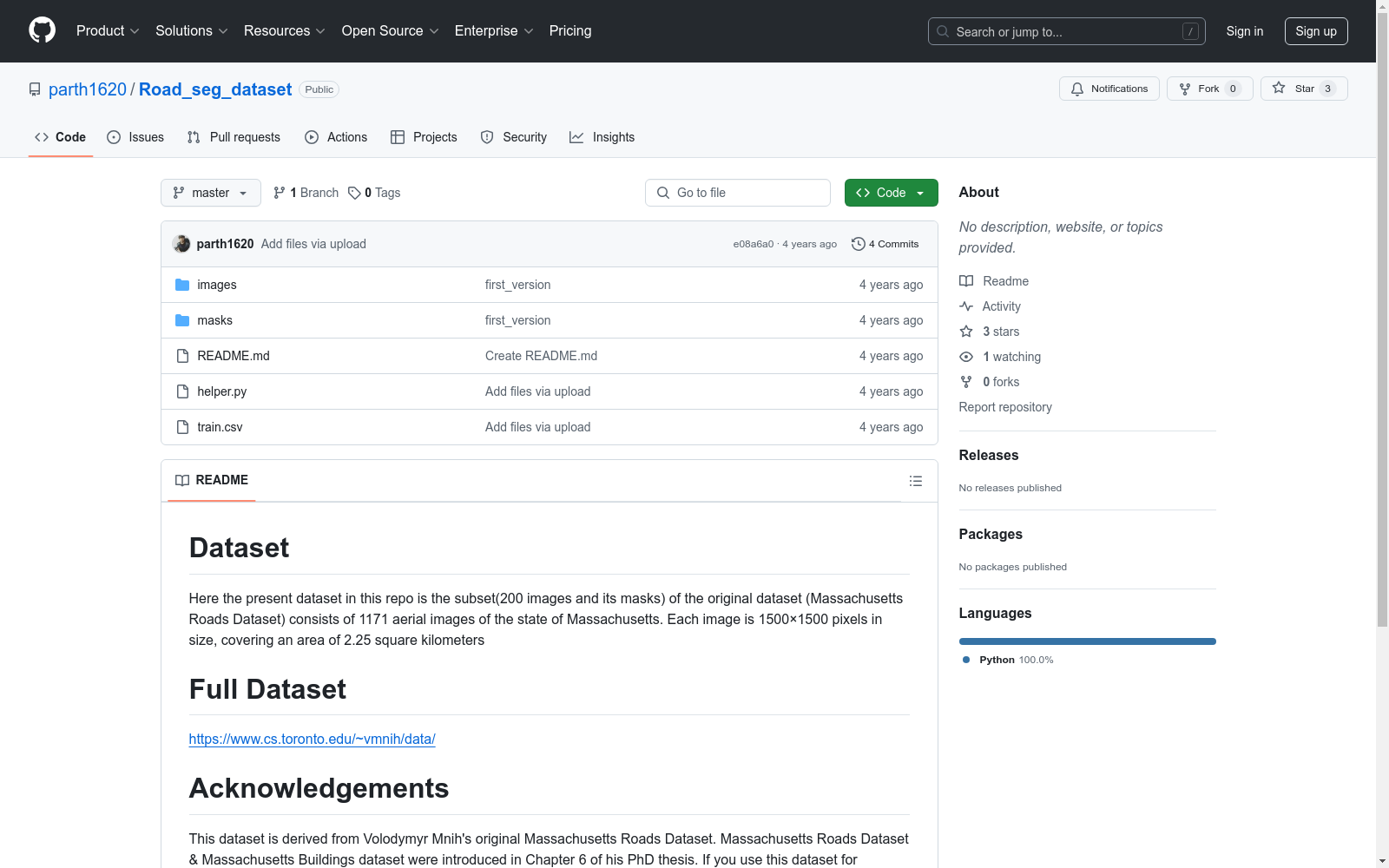Open the train.csv file
Viewport: 1389px width, 868px height.
(220, 427)
